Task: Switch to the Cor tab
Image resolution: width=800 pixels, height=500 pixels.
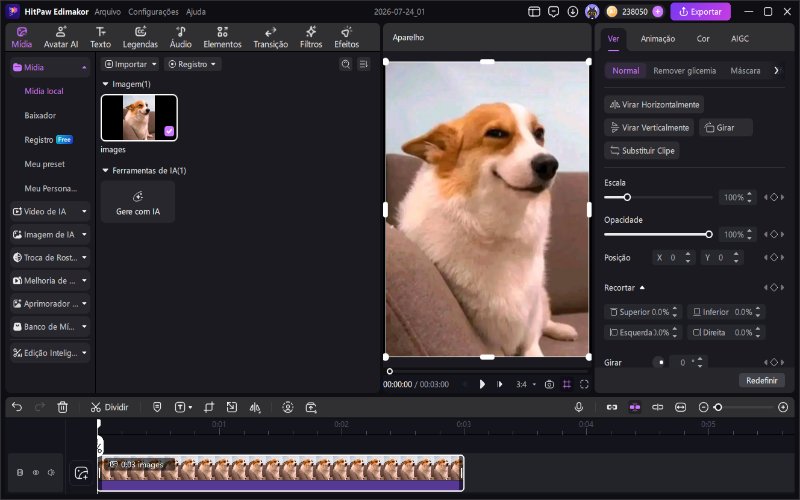Action: 703,39
